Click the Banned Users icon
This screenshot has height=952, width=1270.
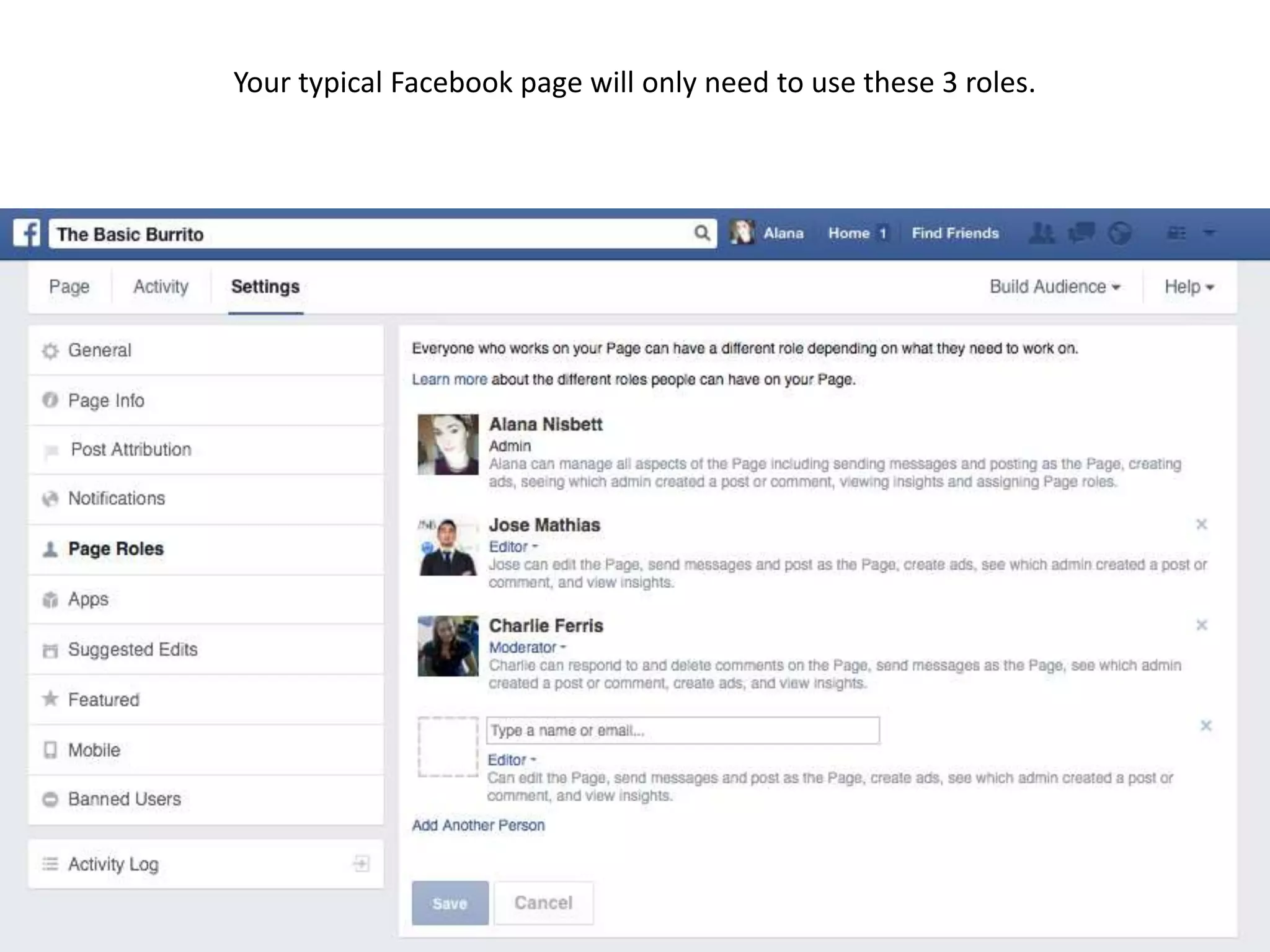(50, 800)
